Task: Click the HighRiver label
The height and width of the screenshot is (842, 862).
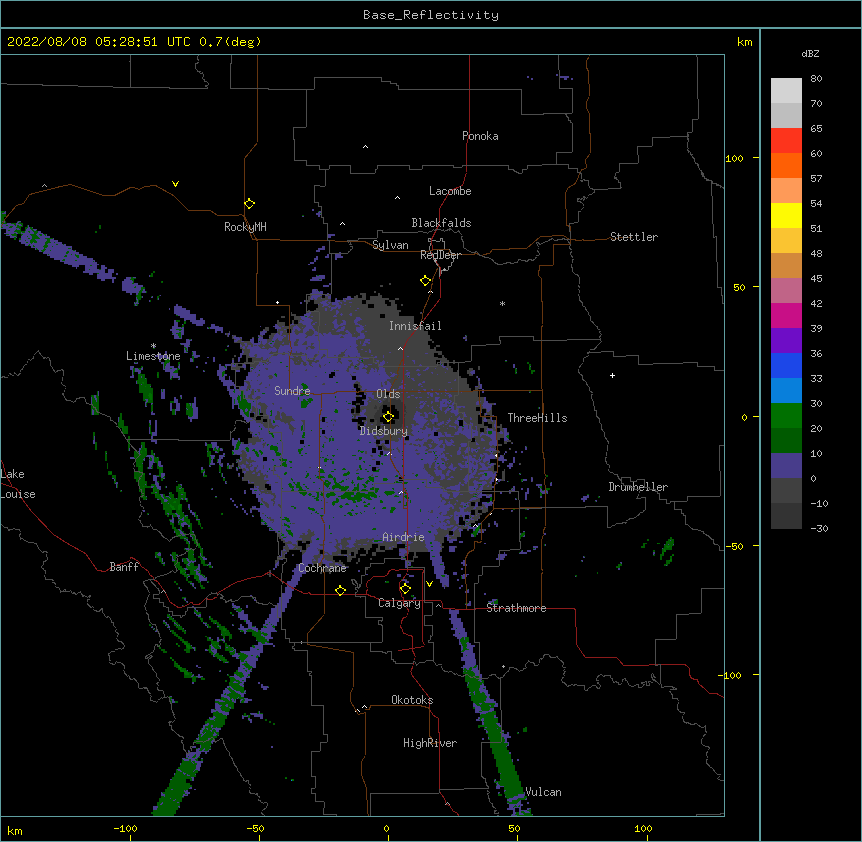Action: click(x=430, y=743)
